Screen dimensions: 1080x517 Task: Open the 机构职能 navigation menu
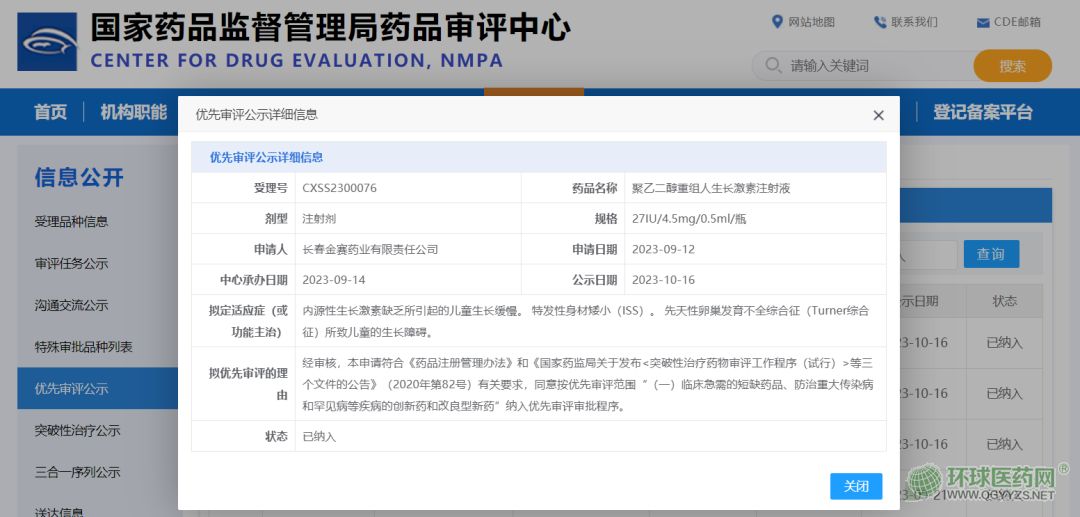pos(133,112)
